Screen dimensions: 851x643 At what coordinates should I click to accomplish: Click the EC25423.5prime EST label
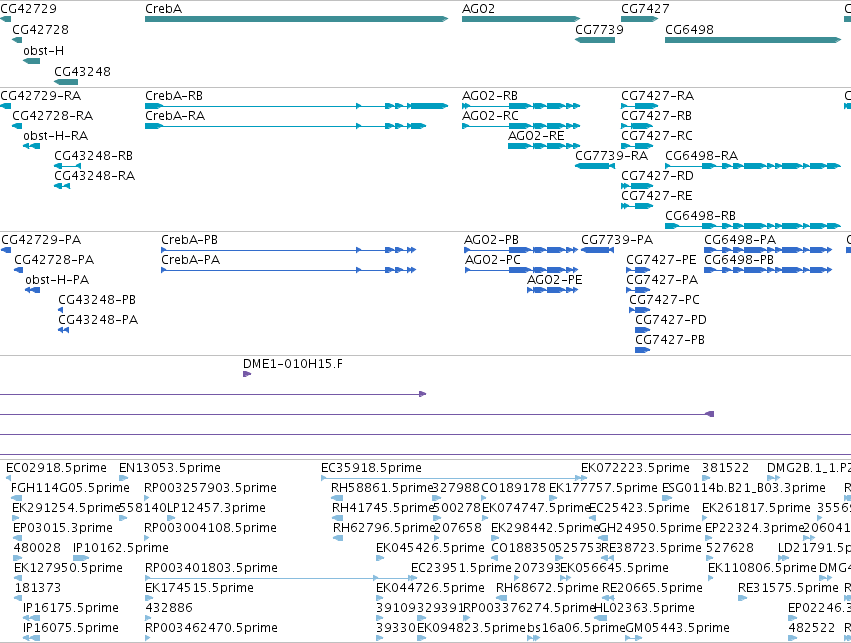[639, 508]
